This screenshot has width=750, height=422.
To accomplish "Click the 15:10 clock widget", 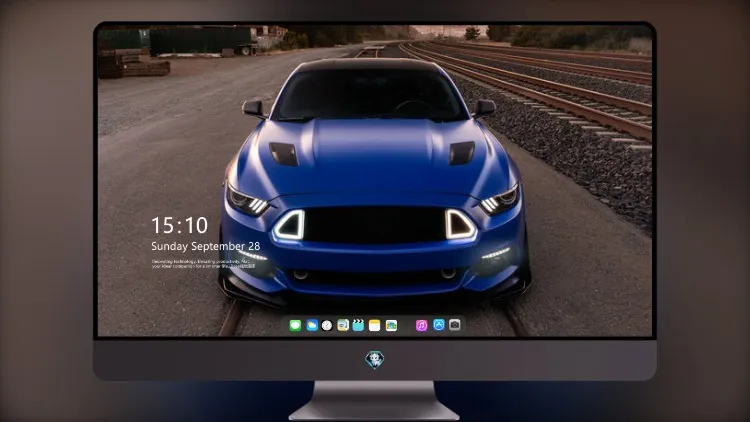I will pyautogui.click(x=179, y=225).
